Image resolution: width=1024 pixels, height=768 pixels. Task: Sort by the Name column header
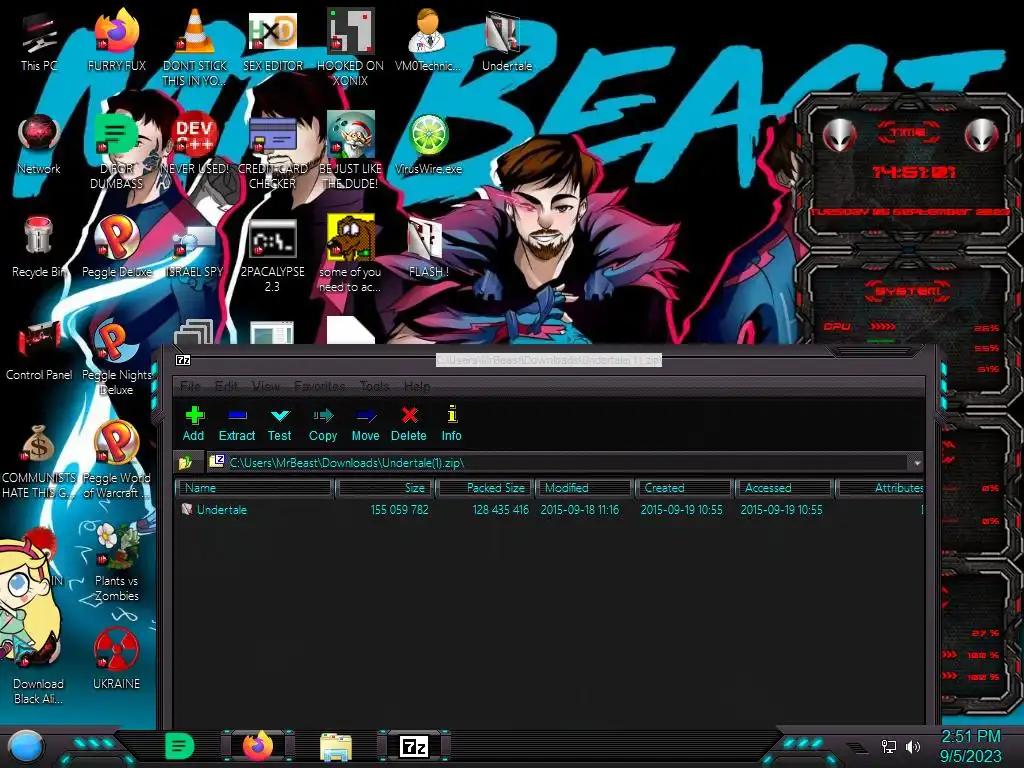(255, 488)
